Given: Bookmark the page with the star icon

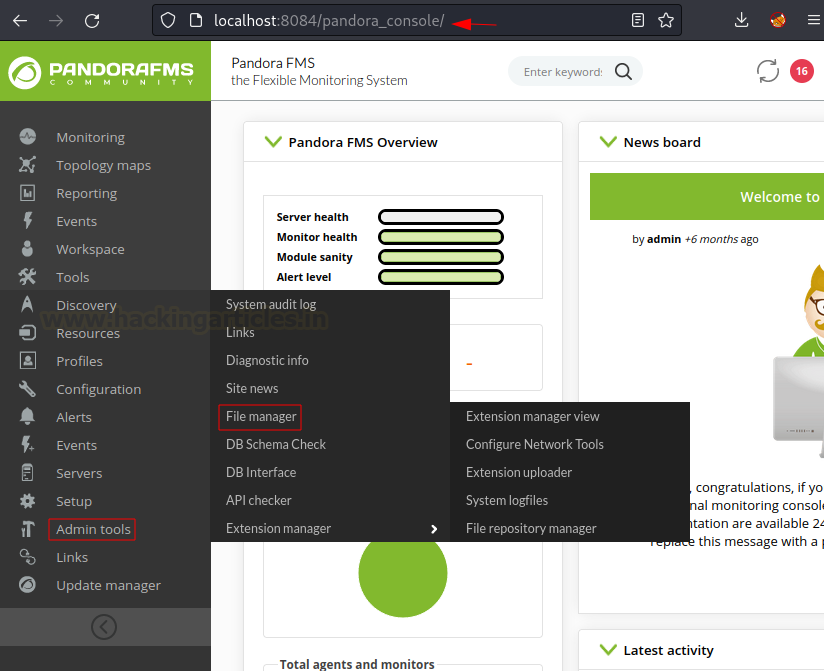Looking at the screenshot, I should pyautogui.click(x=666, y=20).
